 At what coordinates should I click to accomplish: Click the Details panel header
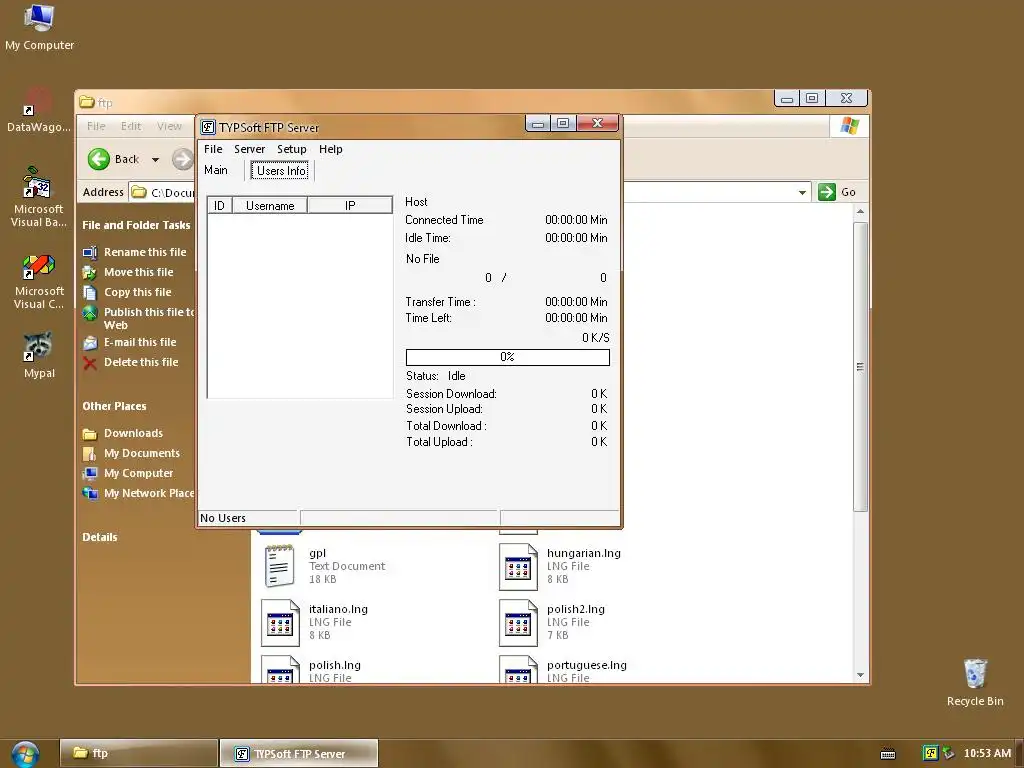coord(100,537)
